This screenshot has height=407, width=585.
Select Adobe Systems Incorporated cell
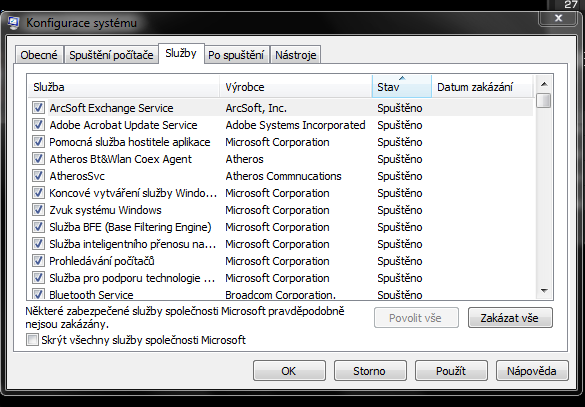[295, 125]
